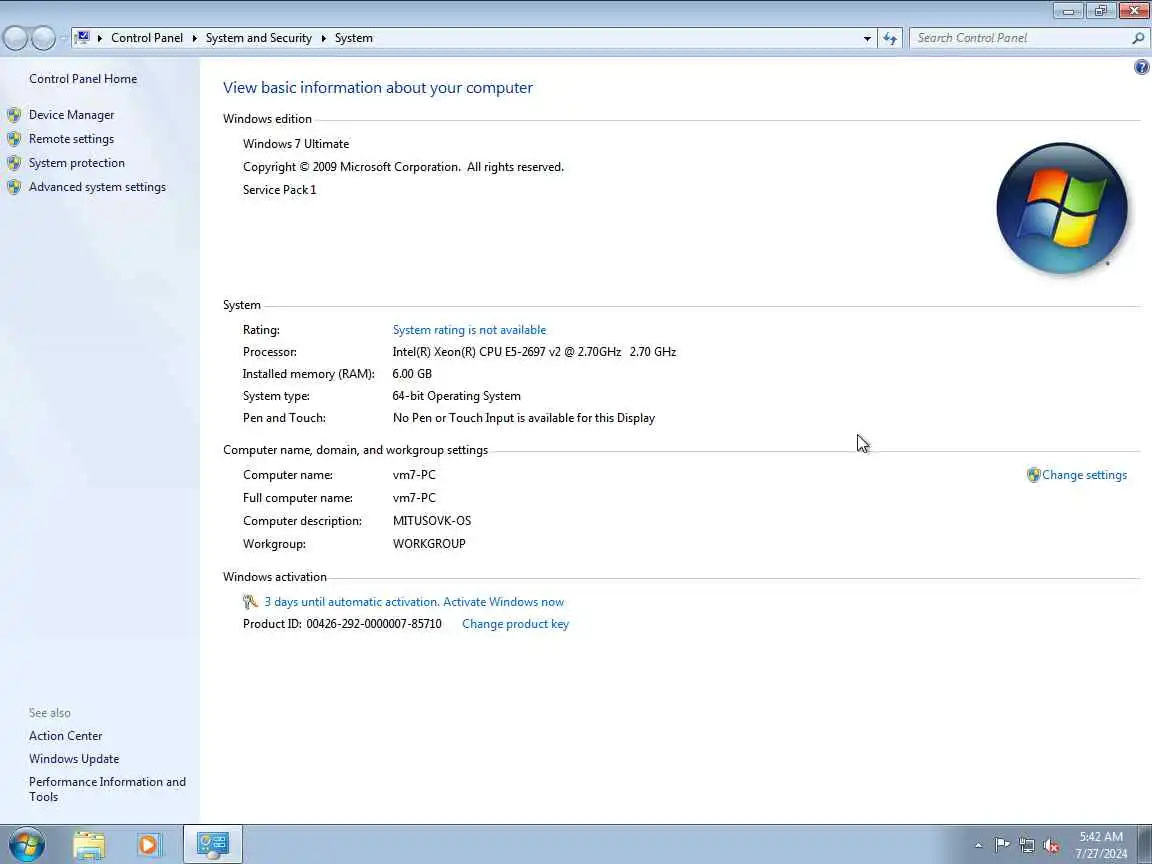Open the System protection link

point(76,163)
